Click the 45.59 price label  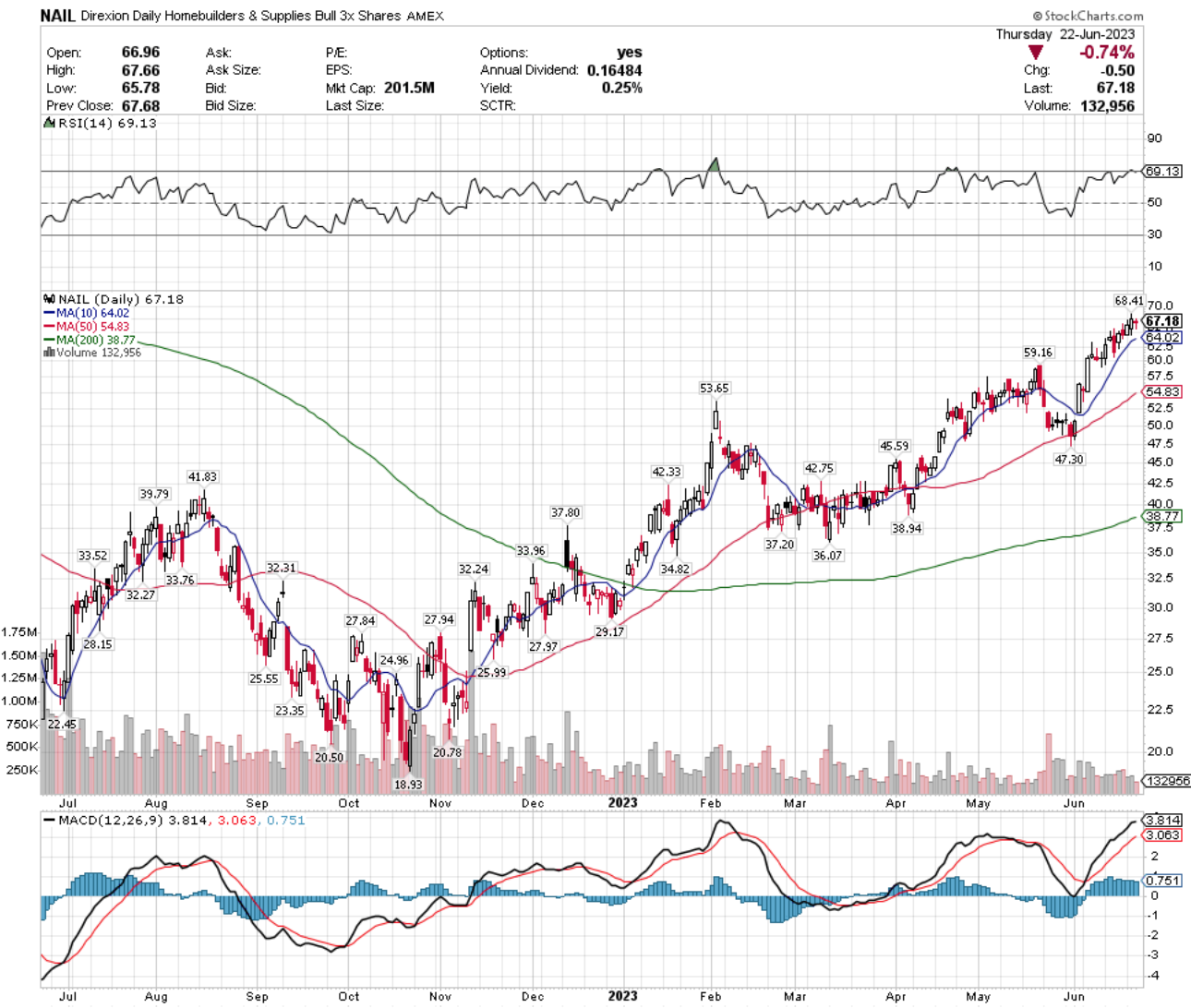(894, 446)
